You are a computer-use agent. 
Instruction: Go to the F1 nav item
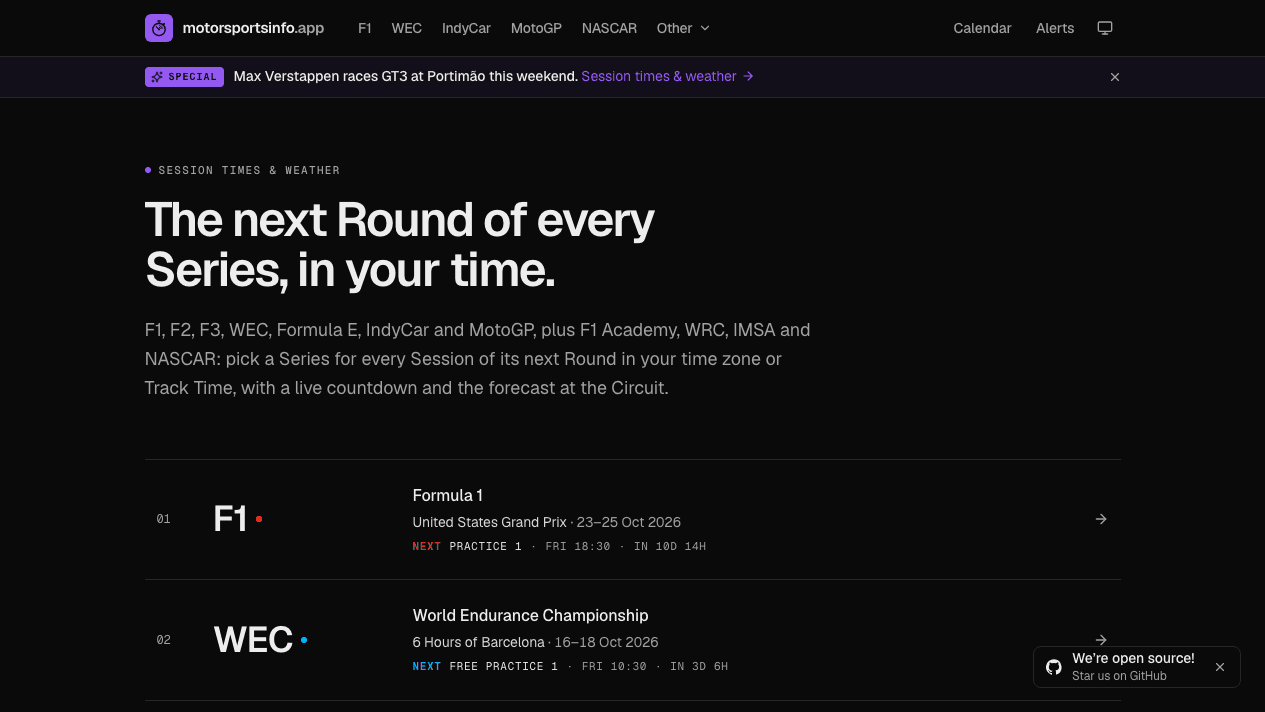click(x=365, y=28)
